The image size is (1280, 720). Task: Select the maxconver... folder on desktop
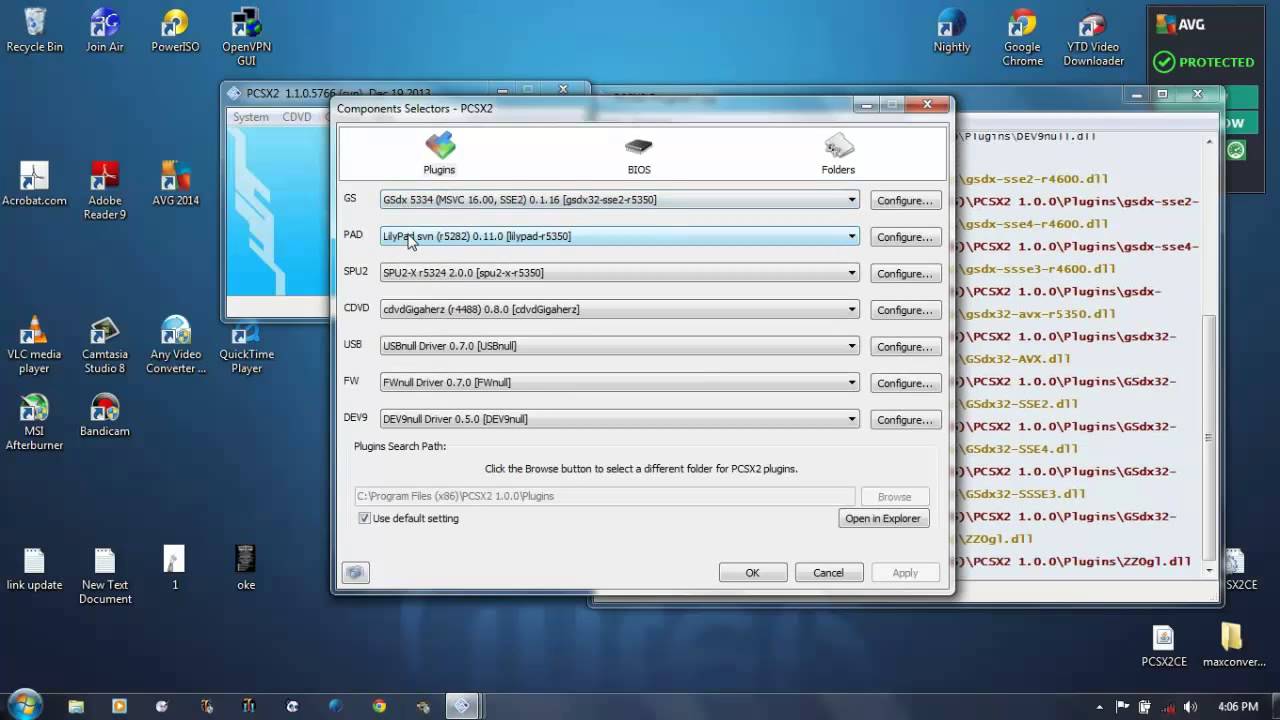1233,646
